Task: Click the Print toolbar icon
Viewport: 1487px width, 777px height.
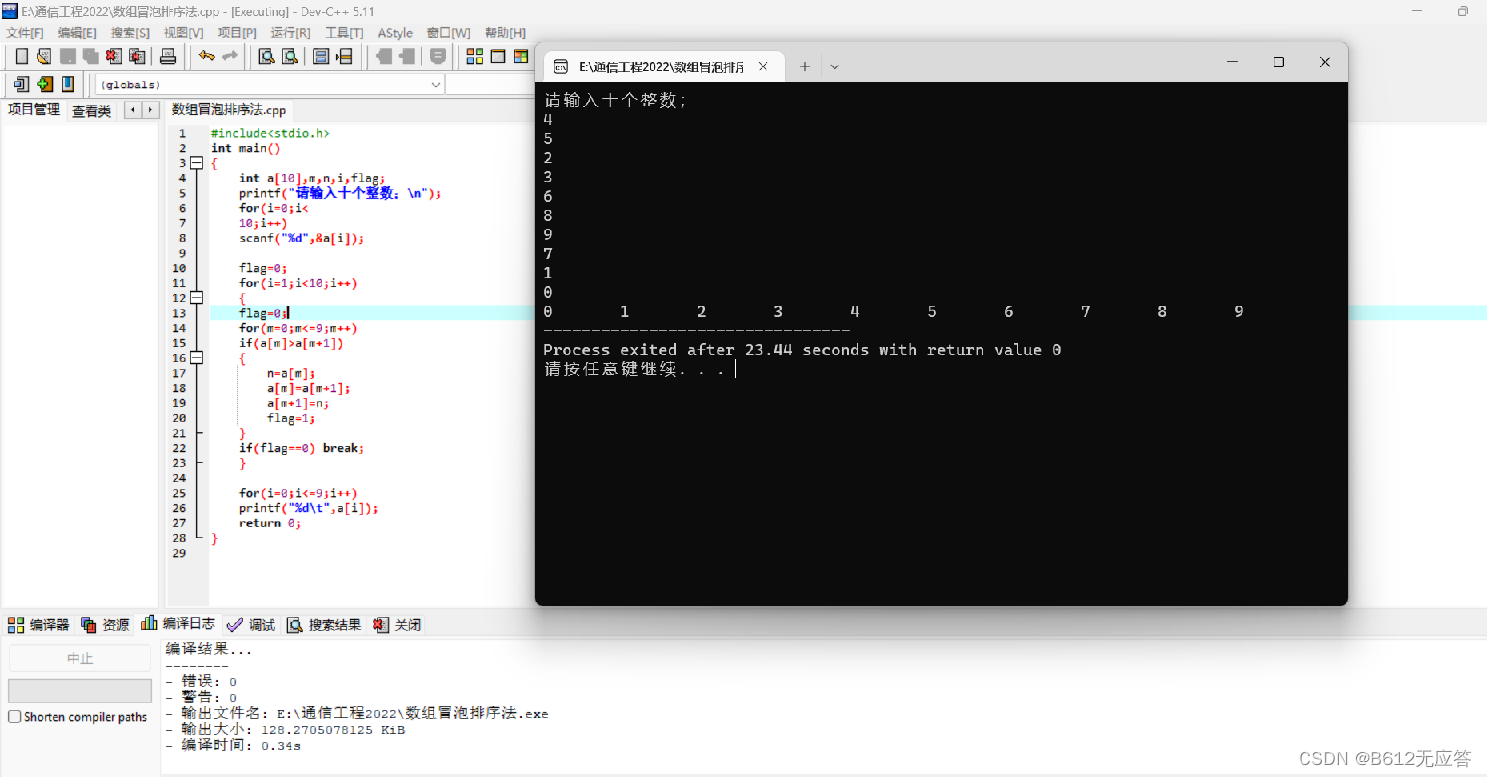Action: [x=168, y=56]
